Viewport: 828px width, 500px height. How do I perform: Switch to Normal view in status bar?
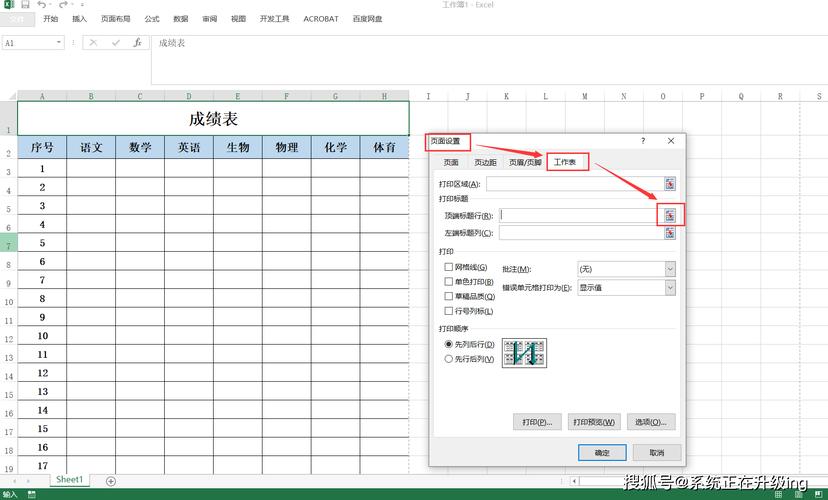(779, 495)
